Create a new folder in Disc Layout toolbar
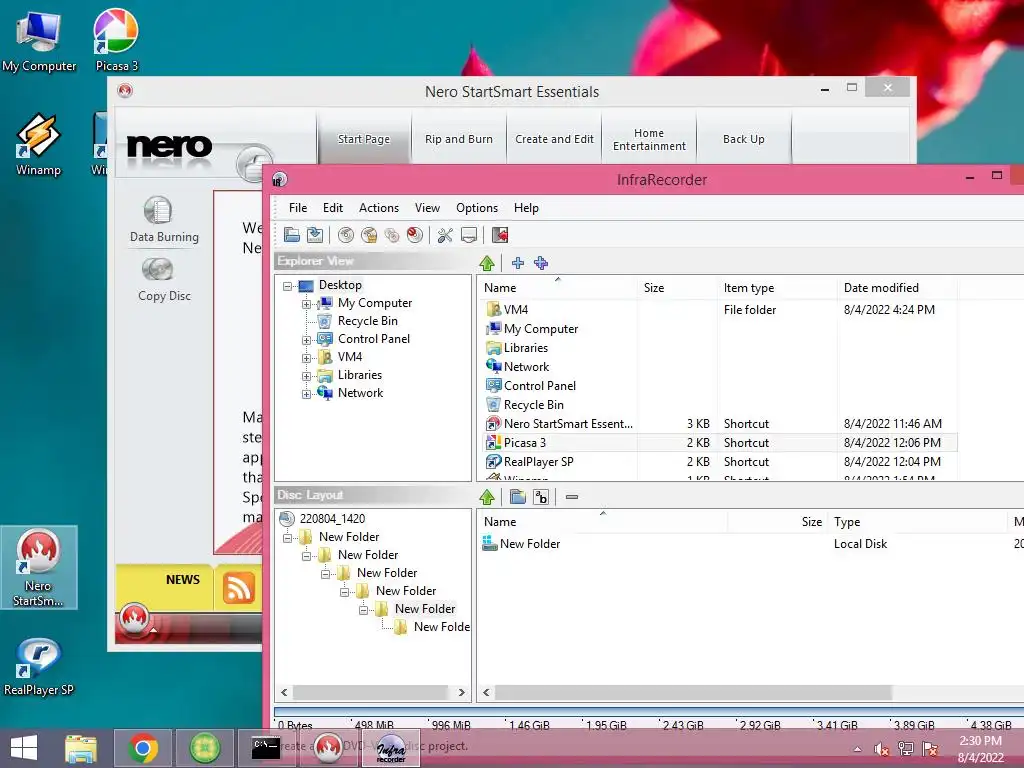1024x768 pixels. (x=518, y=497)
